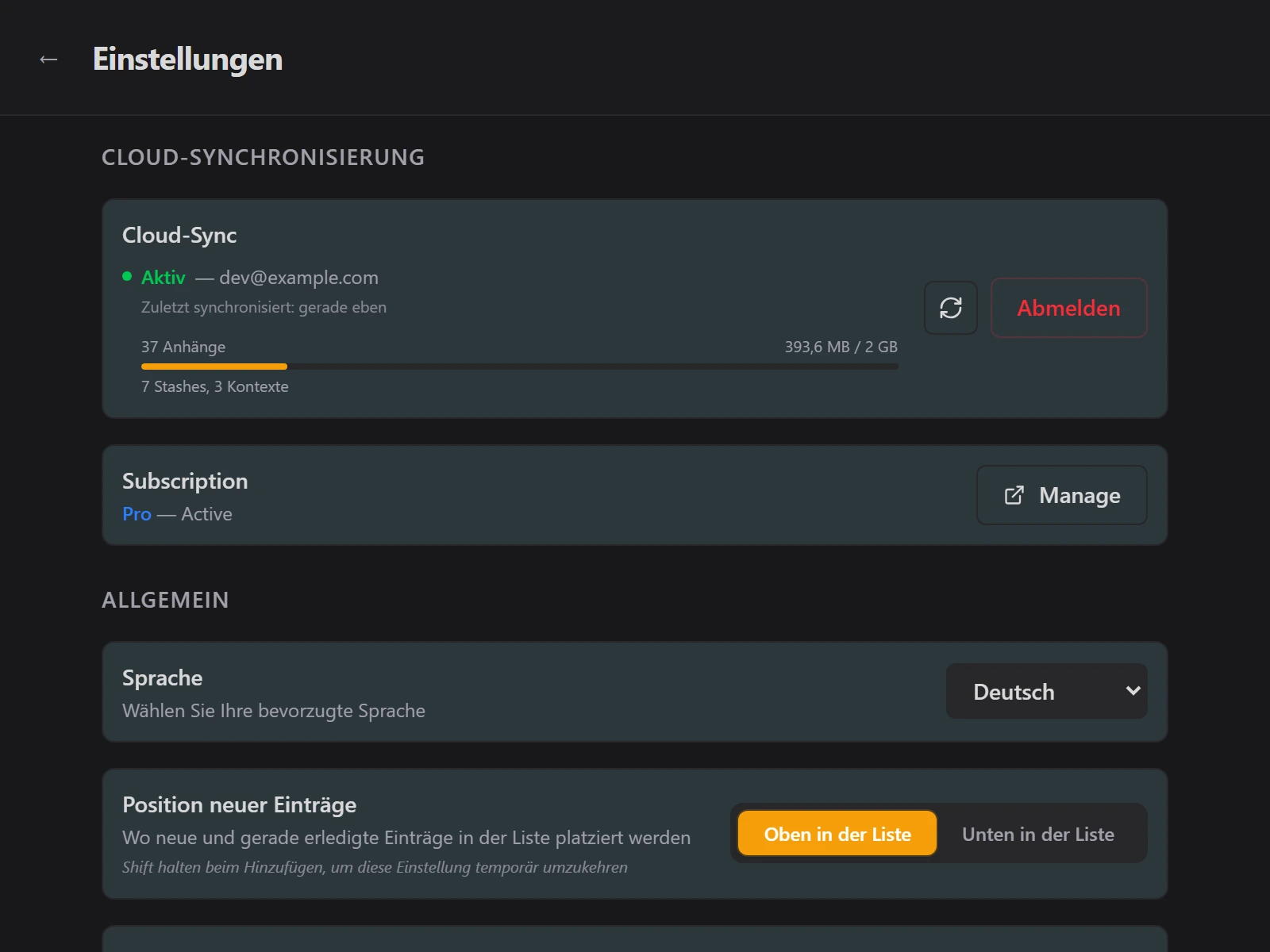The width and height of the screenshot is (1270, 952).
Task: Click the CLOUD-SYNCHRONISIERUNG section header
Action: click(263, 157)
